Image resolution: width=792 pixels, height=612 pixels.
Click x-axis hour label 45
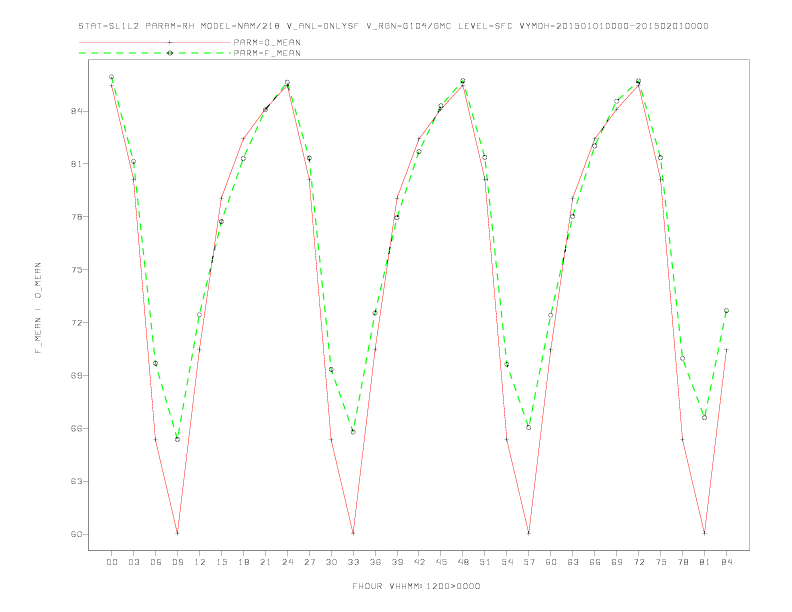click(x=441, y=562)
